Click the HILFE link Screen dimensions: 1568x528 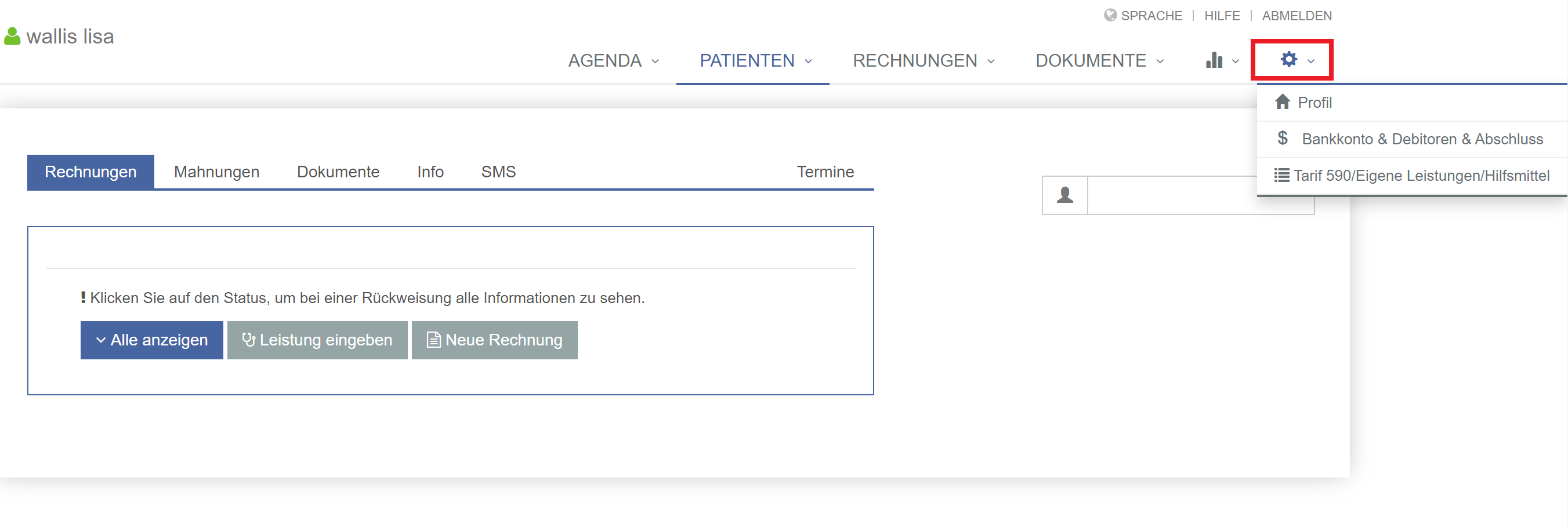point(1222,16)
